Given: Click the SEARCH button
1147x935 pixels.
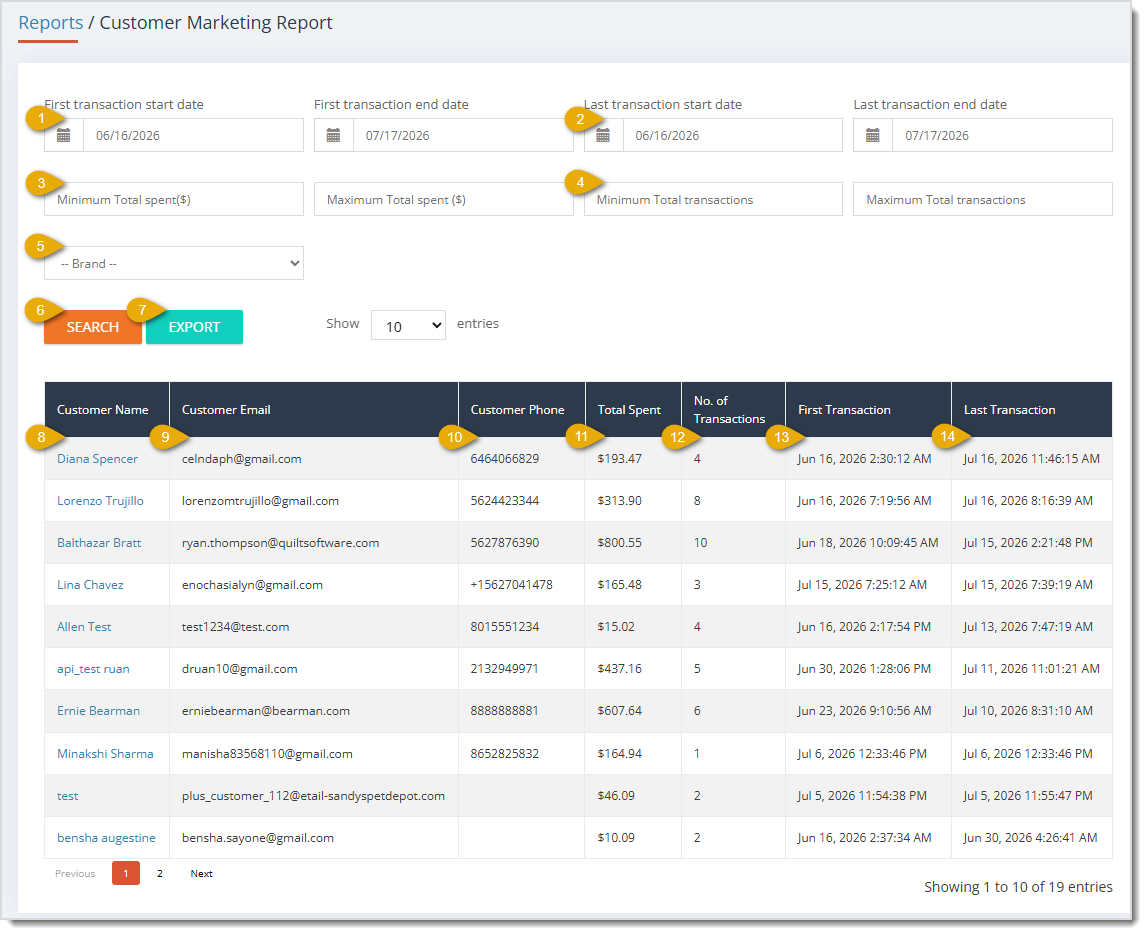Looking at the screenshot, I should [93, 327].
